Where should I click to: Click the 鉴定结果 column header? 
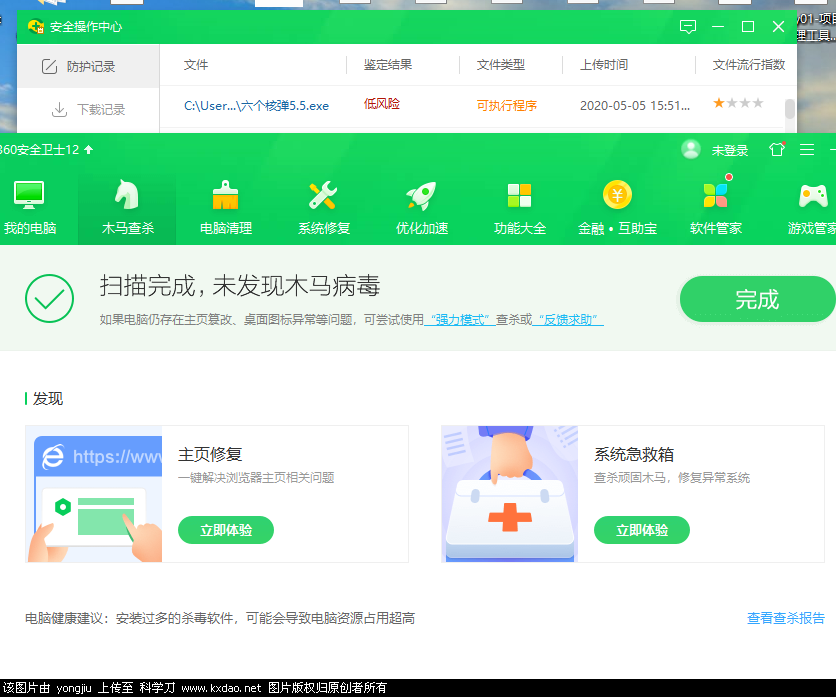[388, 65]
